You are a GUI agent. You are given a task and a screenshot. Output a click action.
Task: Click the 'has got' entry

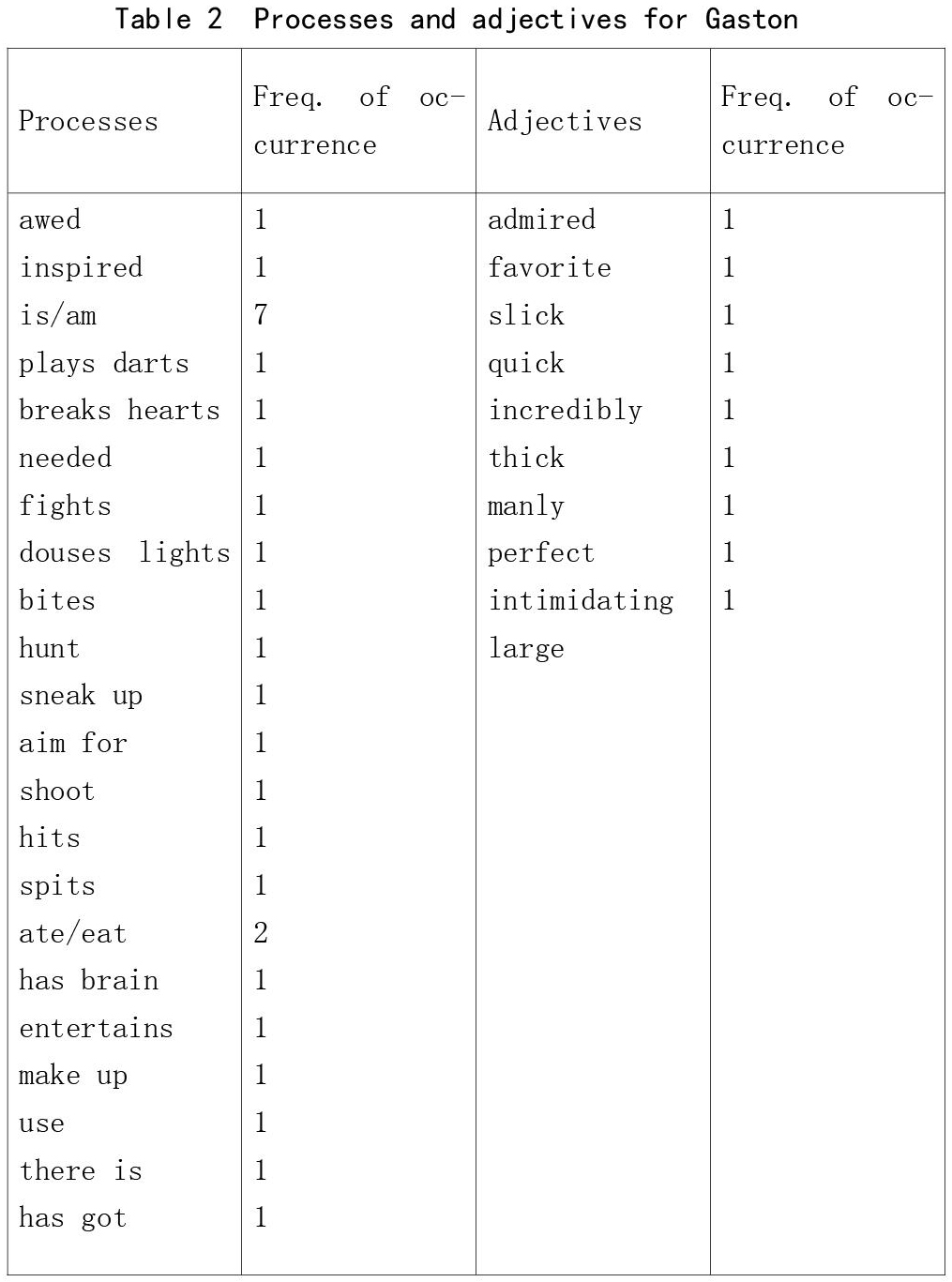click(x=72, y=1218)
